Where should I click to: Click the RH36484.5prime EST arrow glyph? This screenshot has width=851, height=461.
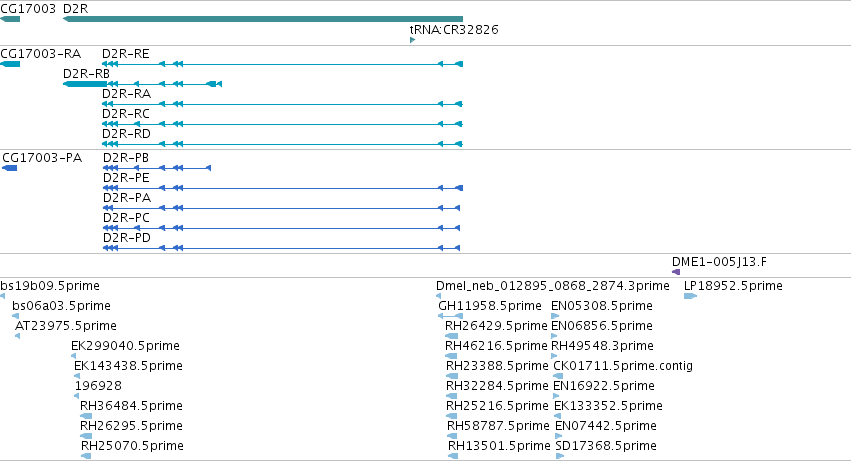(x=86, y=416)
